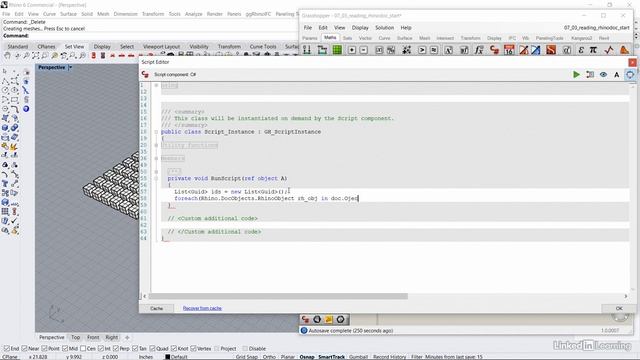Screen dimensions: 640x360
Task: Collapse the RunScript method region
Action: pos(156,178)
